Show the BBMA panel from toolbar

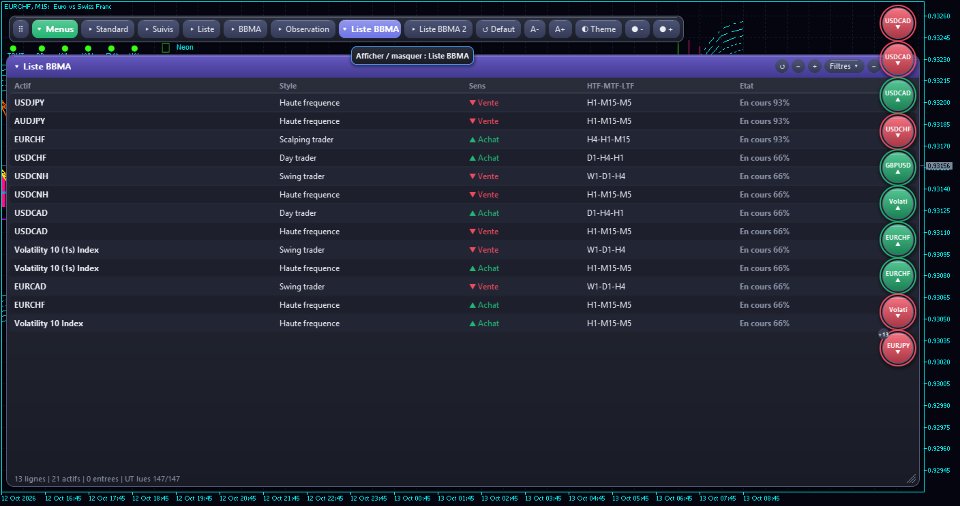(246, 29)
